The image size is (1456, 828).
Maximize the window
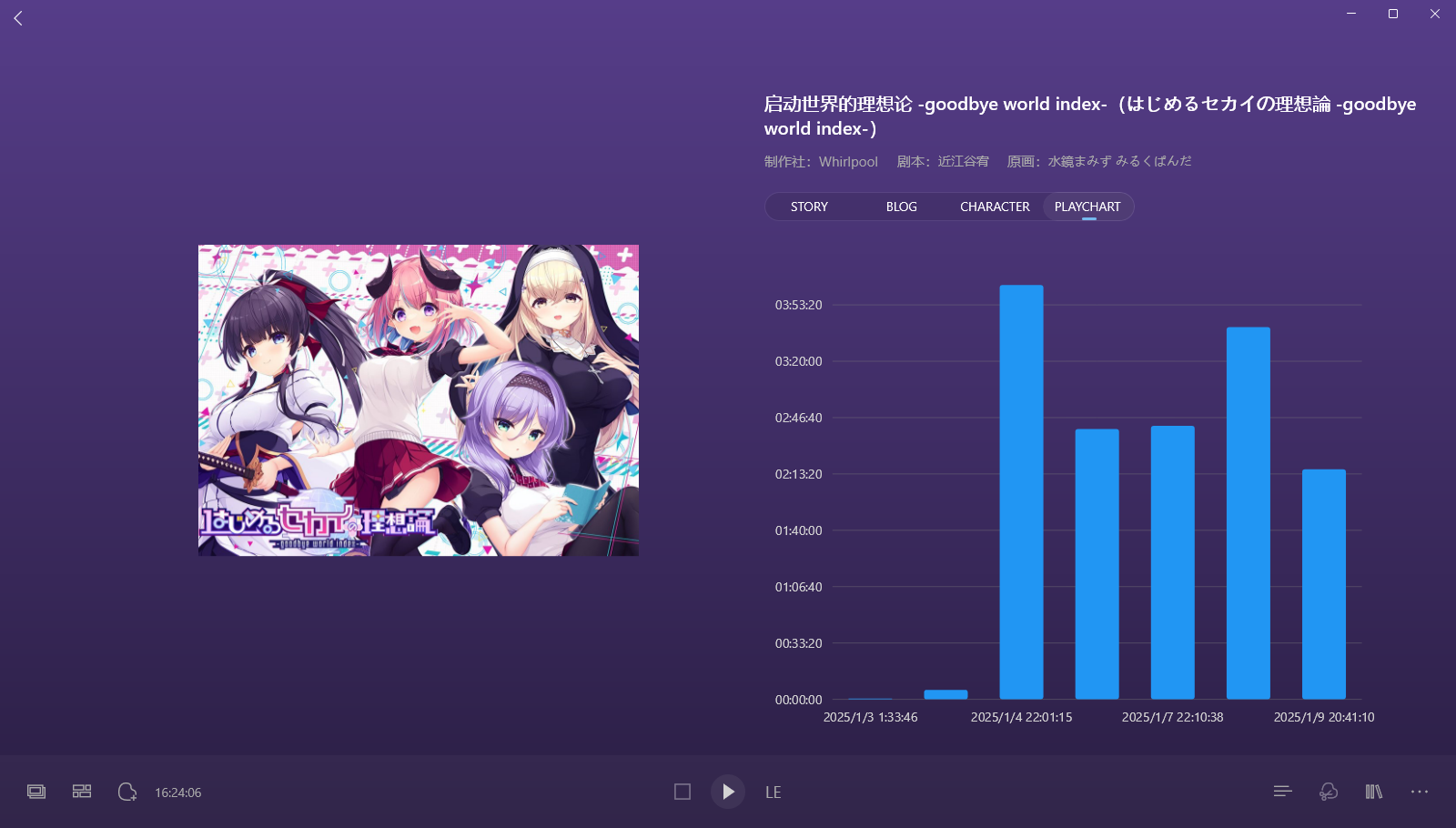click(x=1393, y=14)
